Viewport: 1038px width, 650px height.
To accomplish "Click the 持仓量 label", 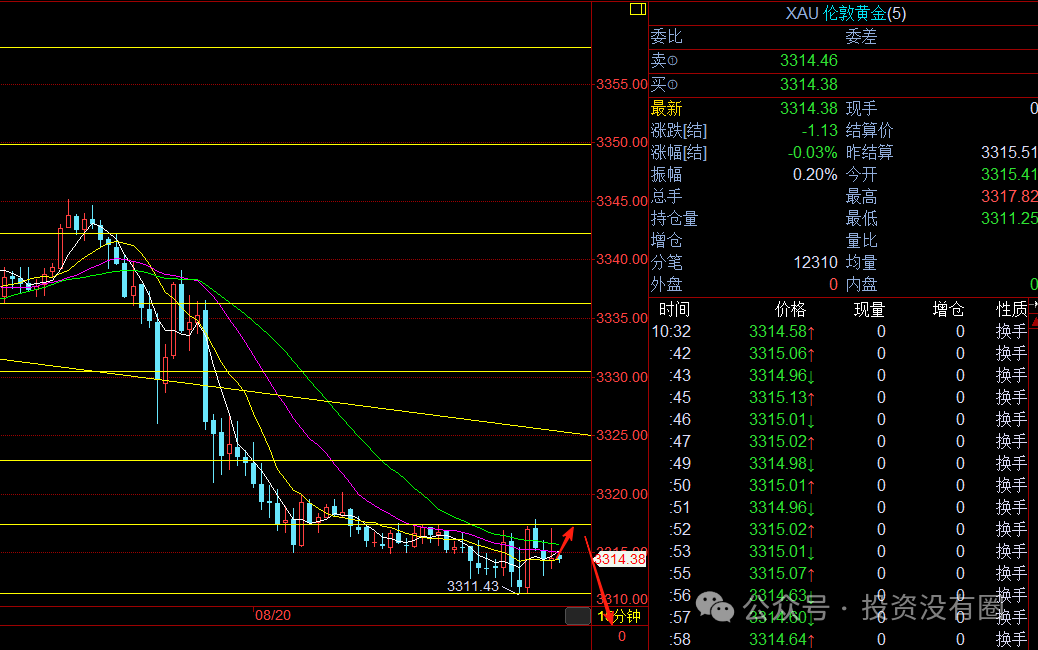I will pos(675,218).
